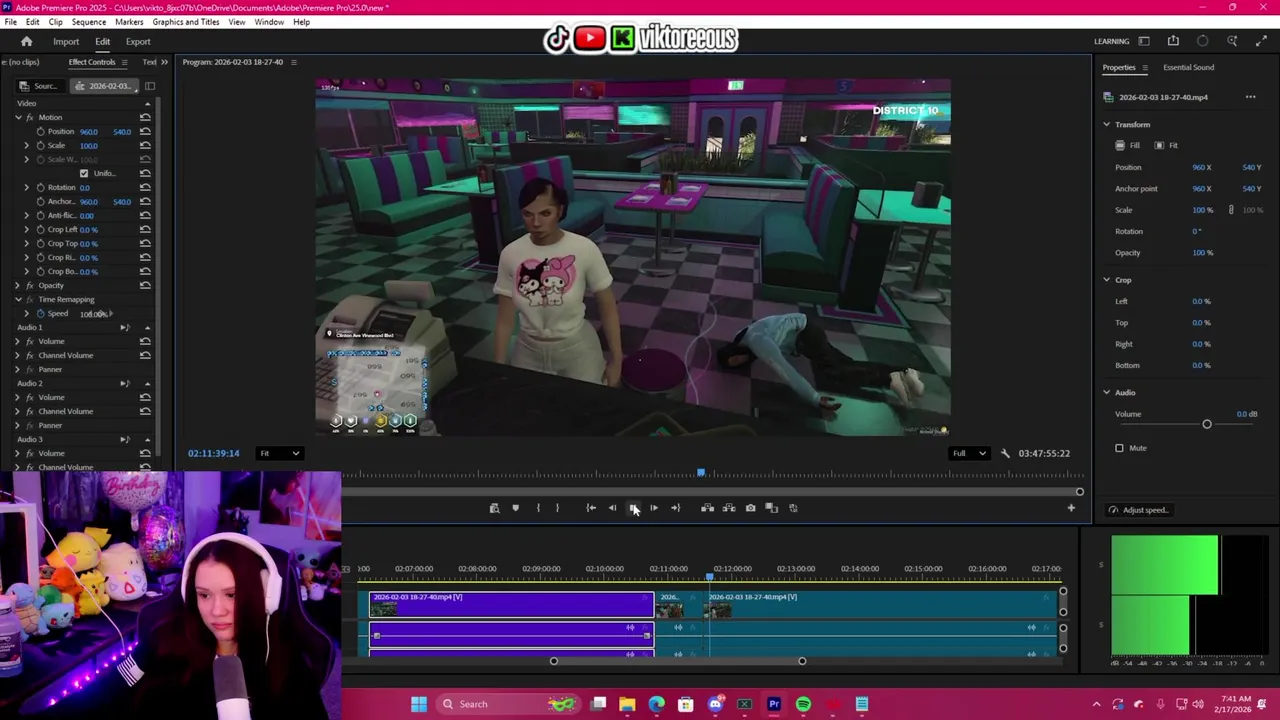The height and width of the screenshot is (720, 1280).
Task: Add a marker in Program Monitor
Action: point(515,508)
